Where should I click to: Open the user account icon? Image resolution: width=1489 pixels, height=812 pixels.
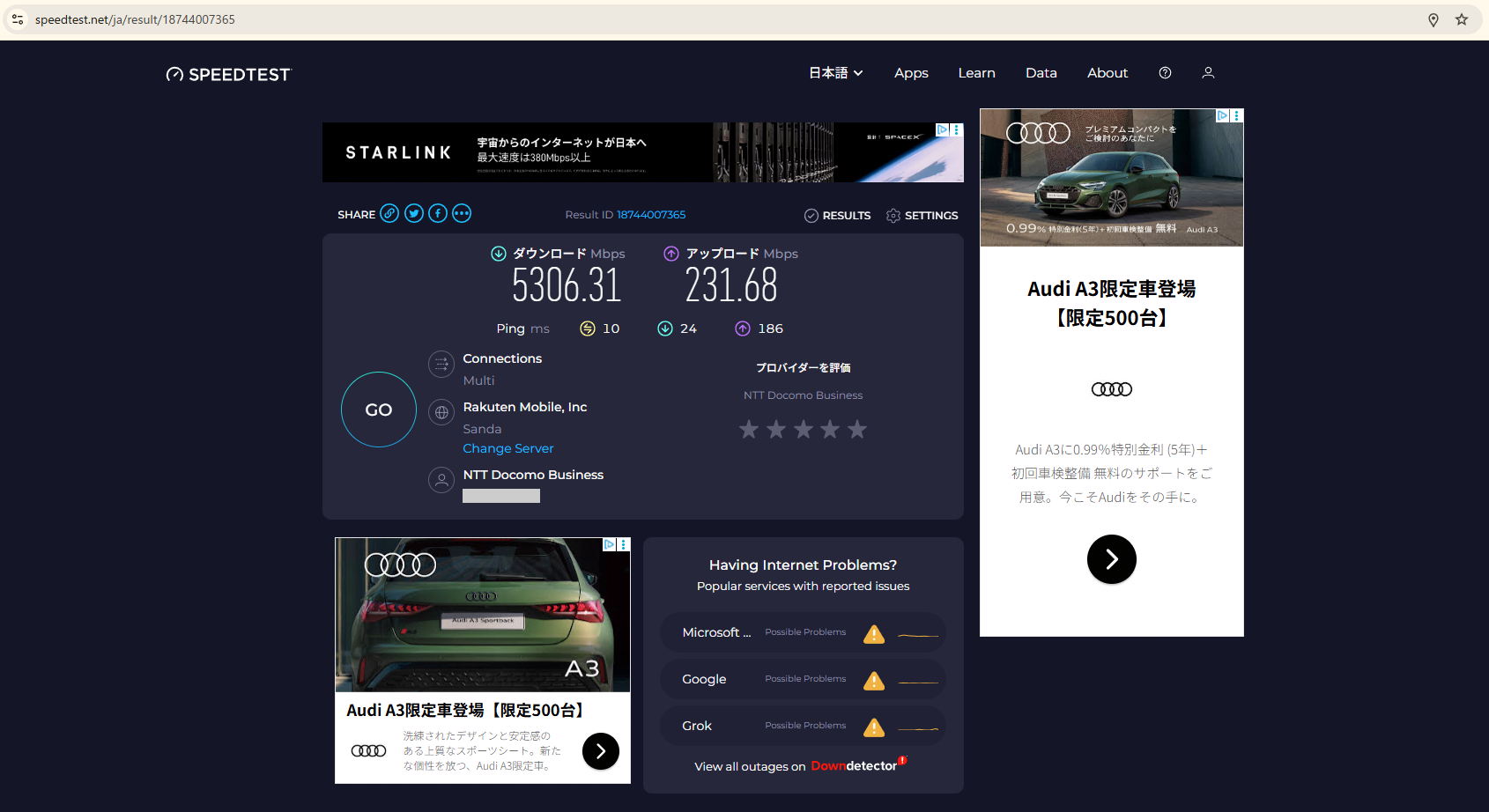pyautogui.click(x=1208, y=73)
